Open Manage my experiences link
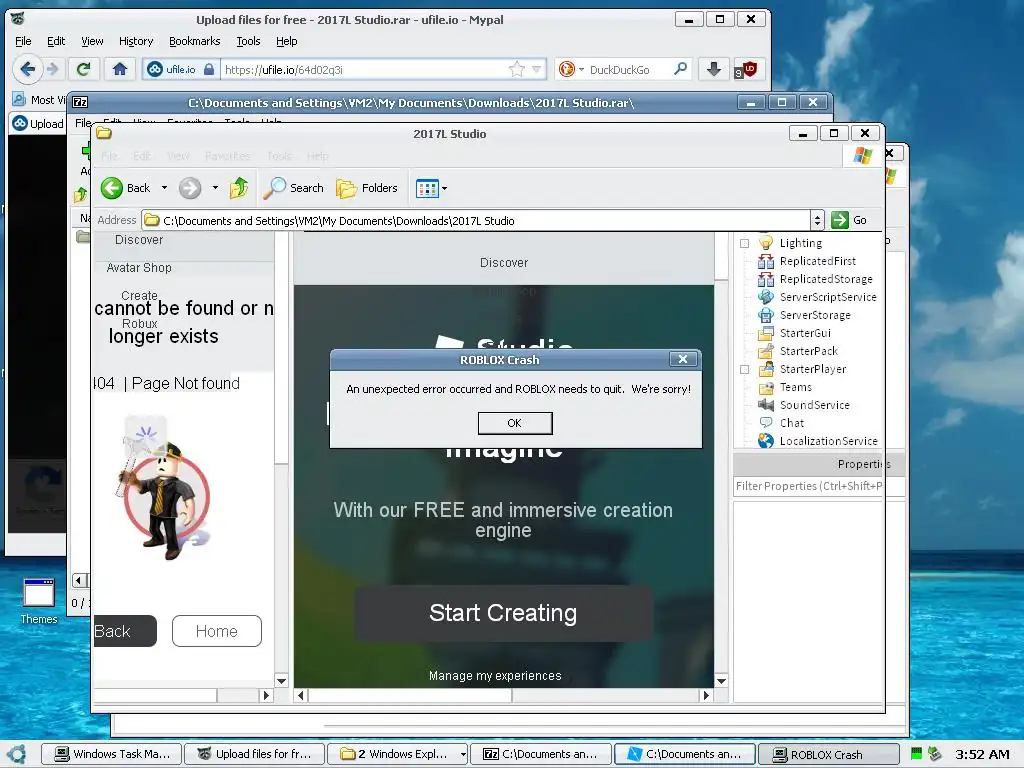Screen dimensions: 1024x768 click(495, 676)
